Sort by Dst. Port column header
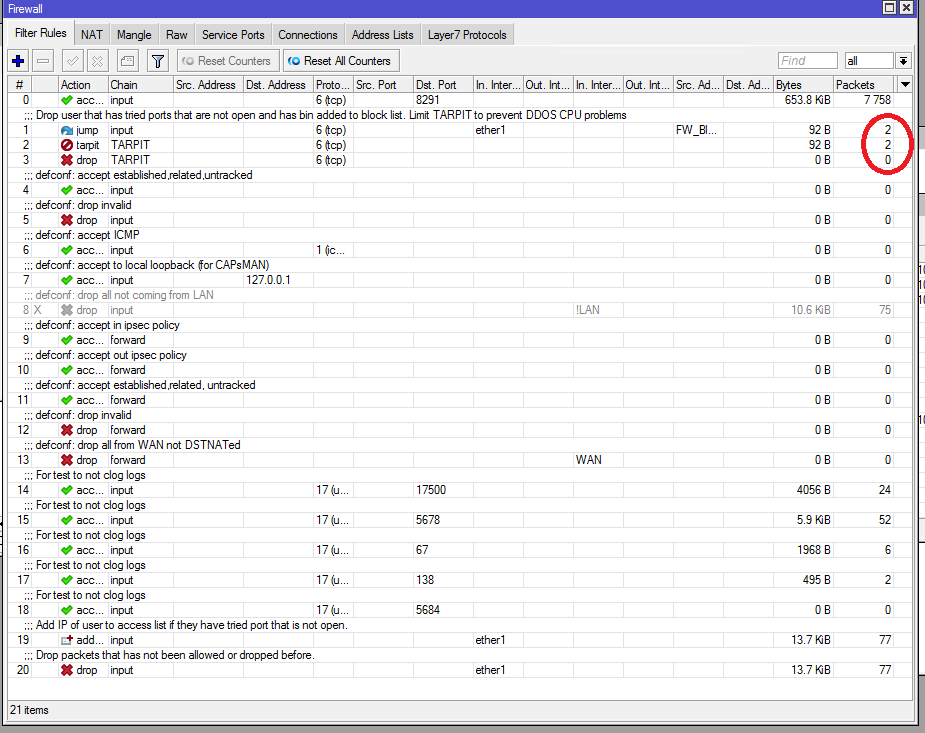 pyautogui.click(x=443, y=84)
